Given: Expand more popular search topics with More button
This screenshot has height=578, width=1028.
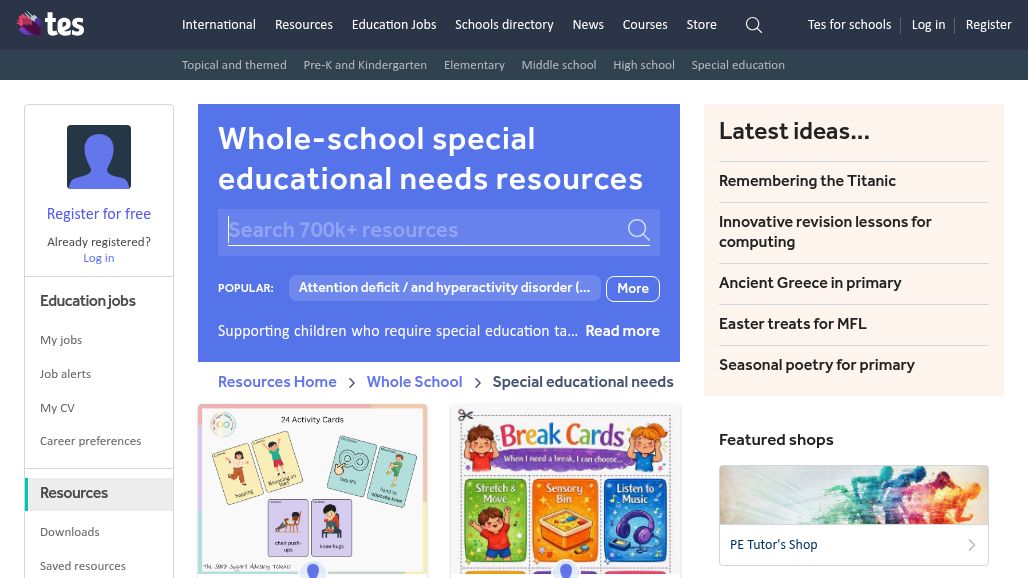Looking at the screenshot, I should (632, 288).
